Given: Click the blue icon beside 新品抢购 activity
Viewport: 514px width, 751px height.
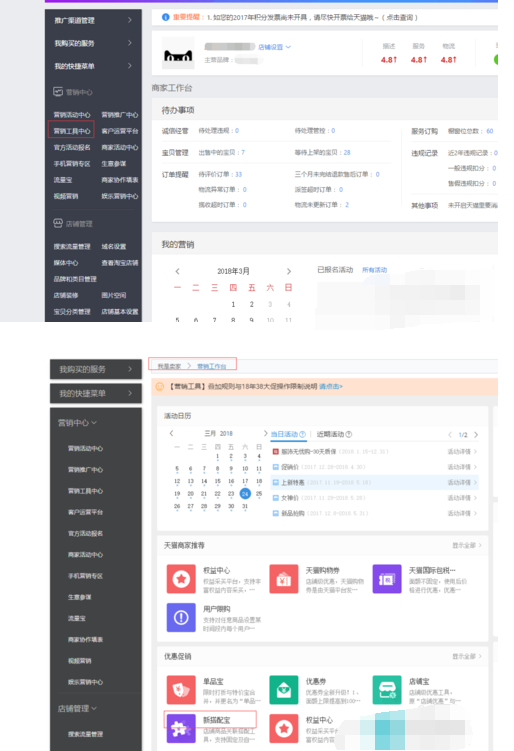Looking at the screenshot, I should 275,513.
